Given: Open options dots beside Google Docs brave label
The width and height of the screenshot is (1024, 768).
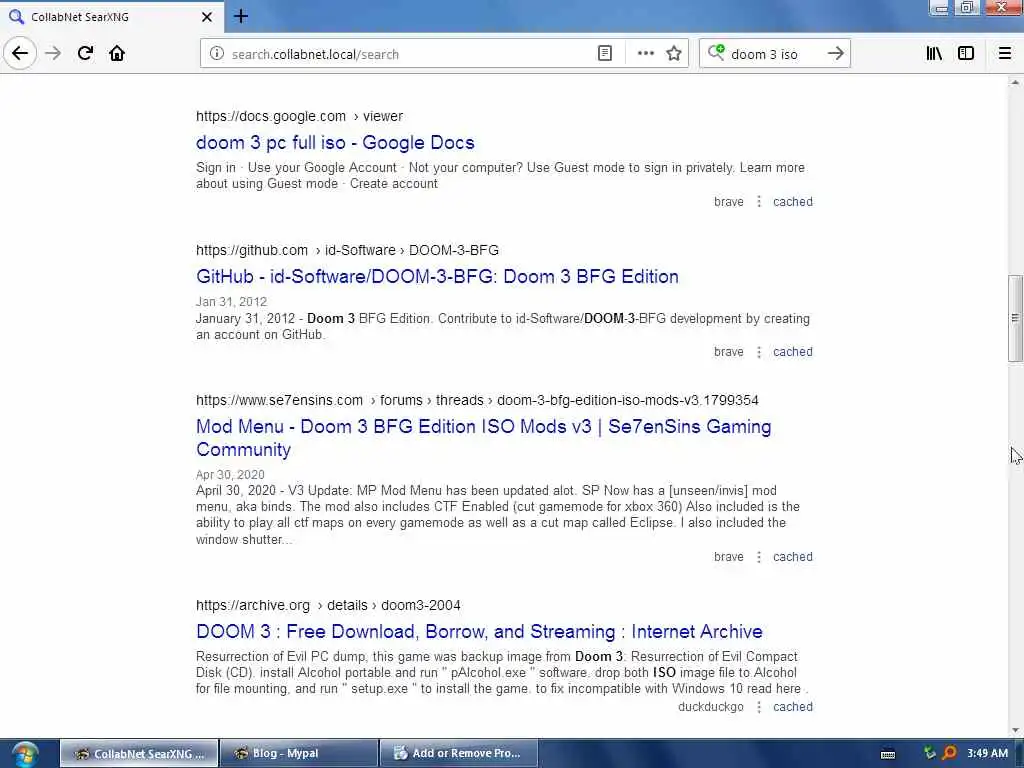Looking at the screenshot, I should 759,202.
